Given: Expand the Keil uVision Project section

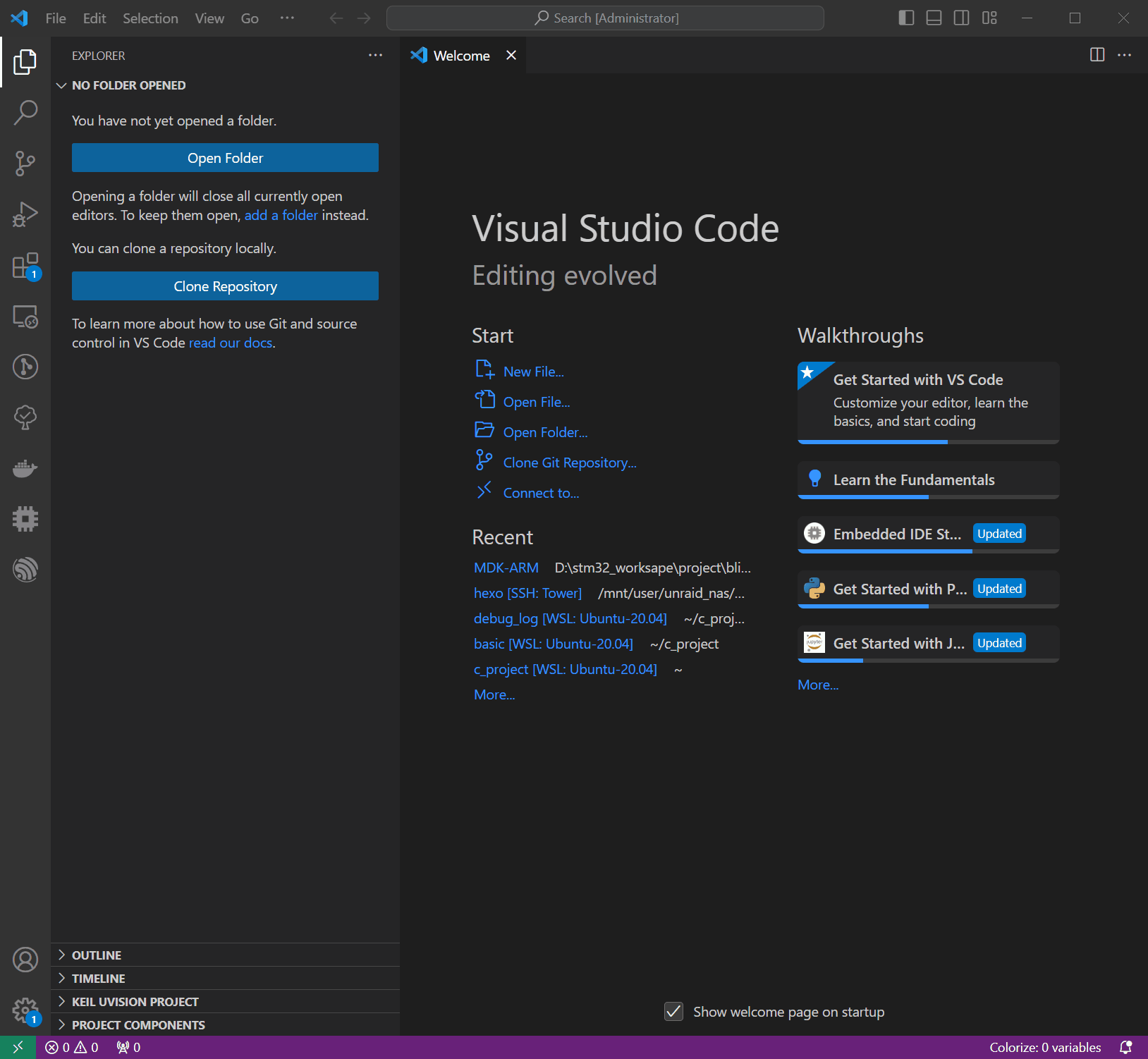Looking at the screenshot, I should click(225, 1002).
